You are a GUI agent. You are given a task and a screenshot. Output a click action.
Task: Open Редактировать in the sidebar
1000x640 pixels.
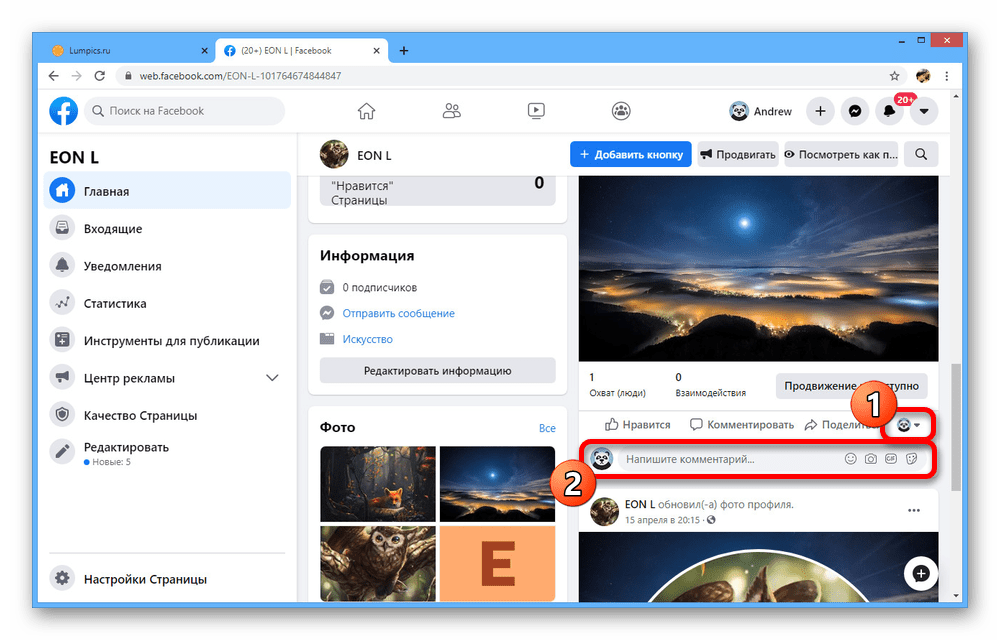pyautogui.click(x=167, y=453)
